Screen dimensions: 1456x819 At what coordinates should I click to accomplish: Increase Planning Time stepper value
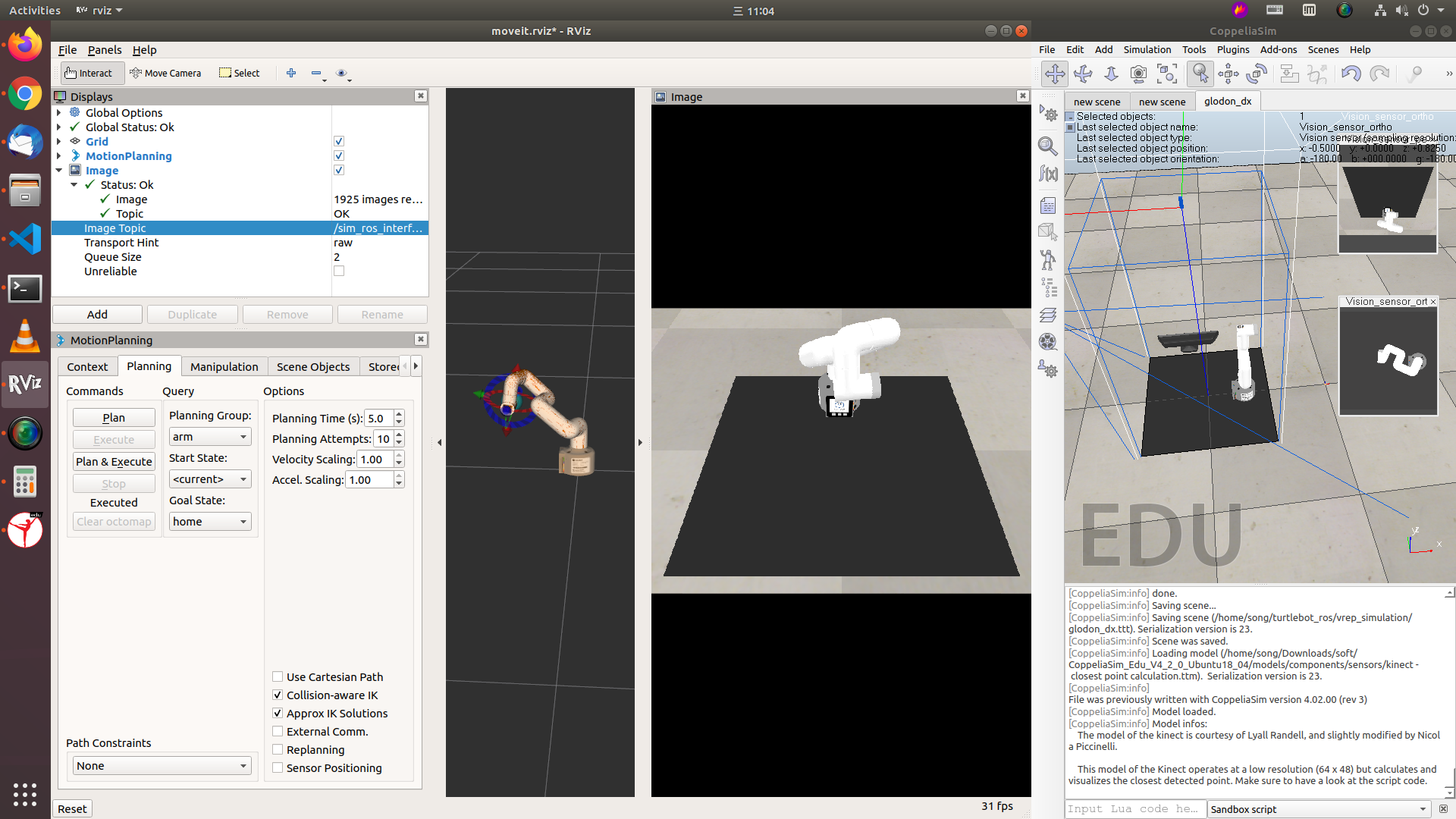pyautogui.click(x=399, y=414)
